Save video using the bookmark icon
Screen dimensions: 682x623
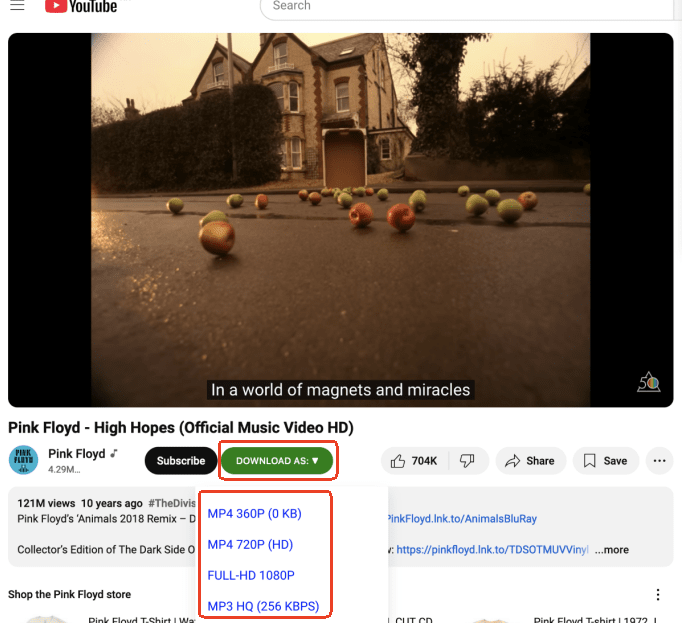click(605, 461)
